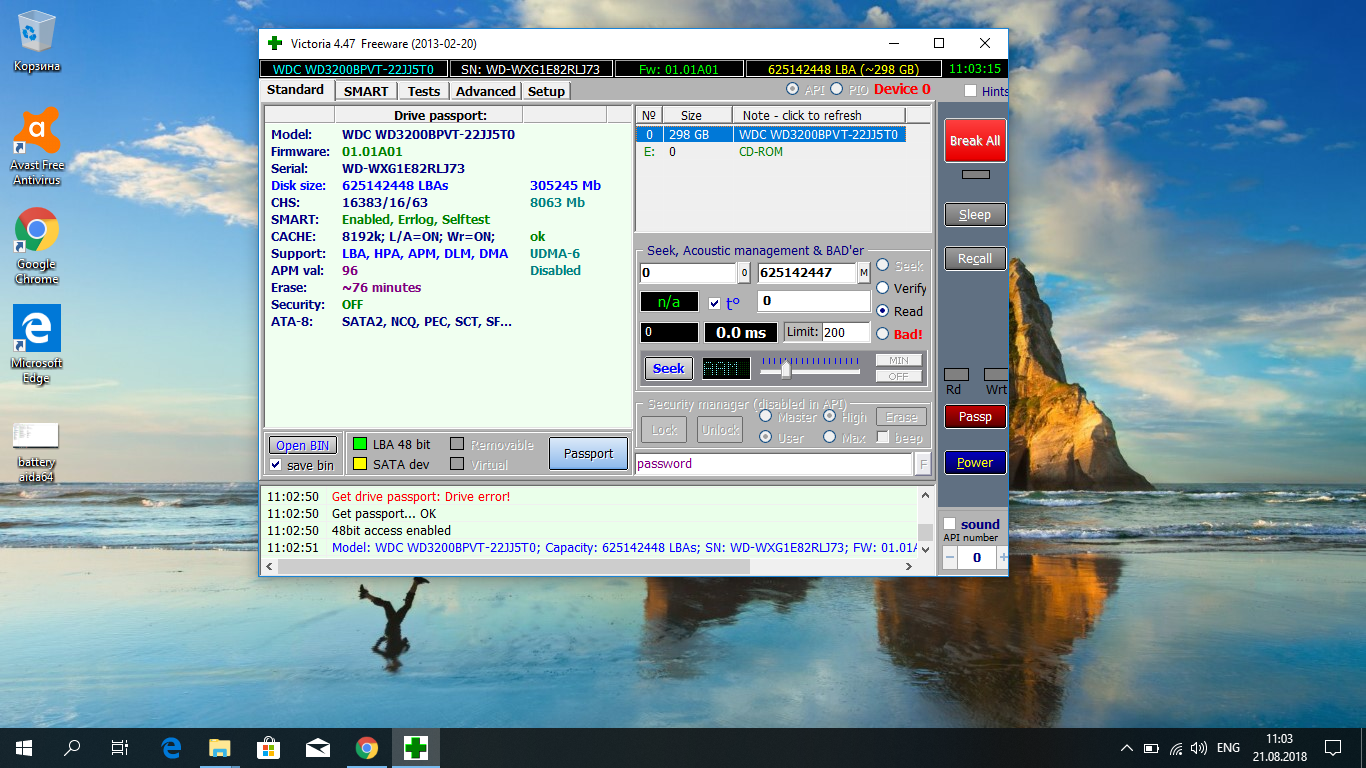Click the Break All button
Image resolution: width=1366 pixels, height=768 pixels.
[x=975, y=141]
